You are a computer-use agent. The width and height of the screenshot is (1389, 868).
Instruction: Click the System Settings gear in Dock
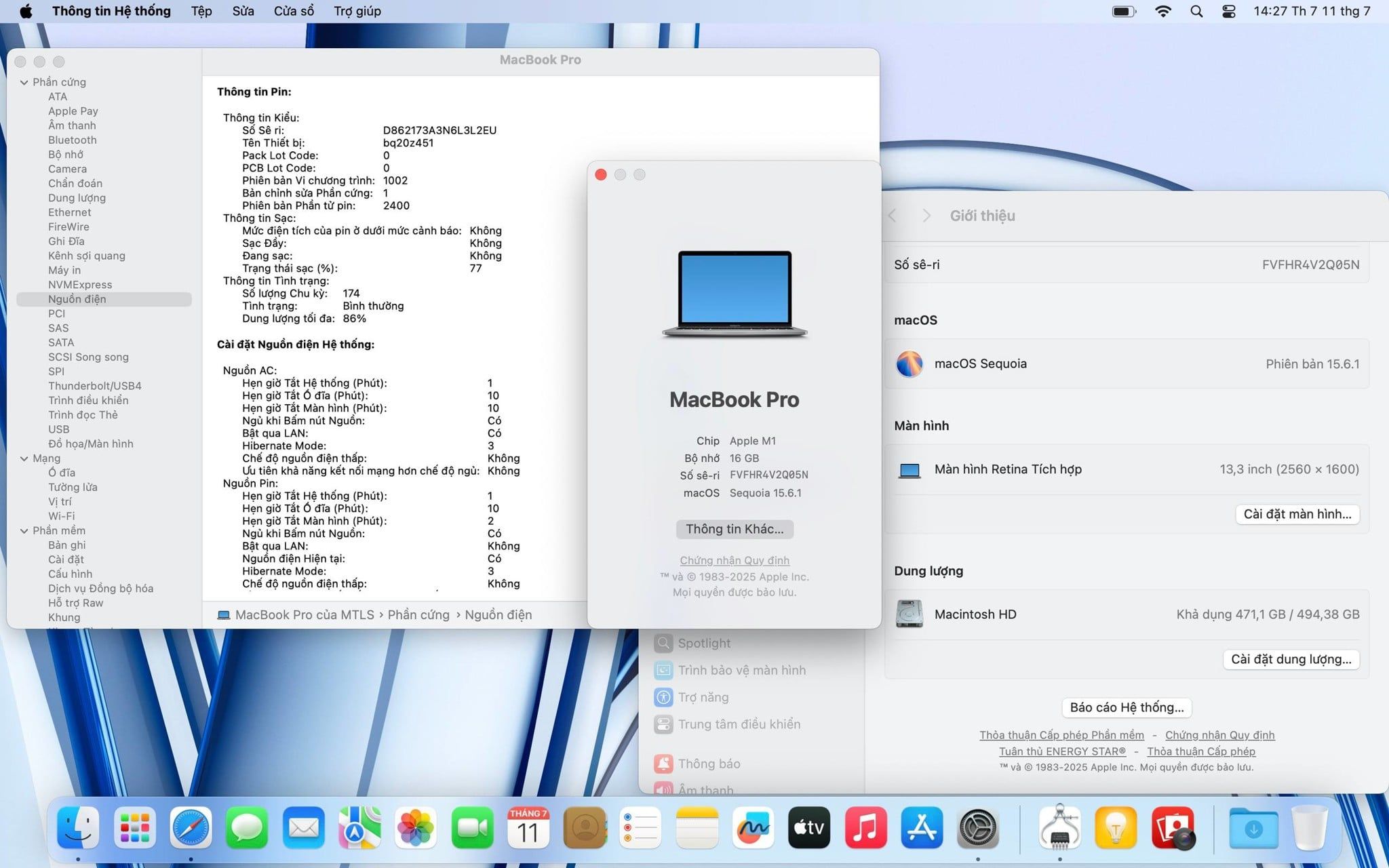pyautogui.click(x=978, y=828)
